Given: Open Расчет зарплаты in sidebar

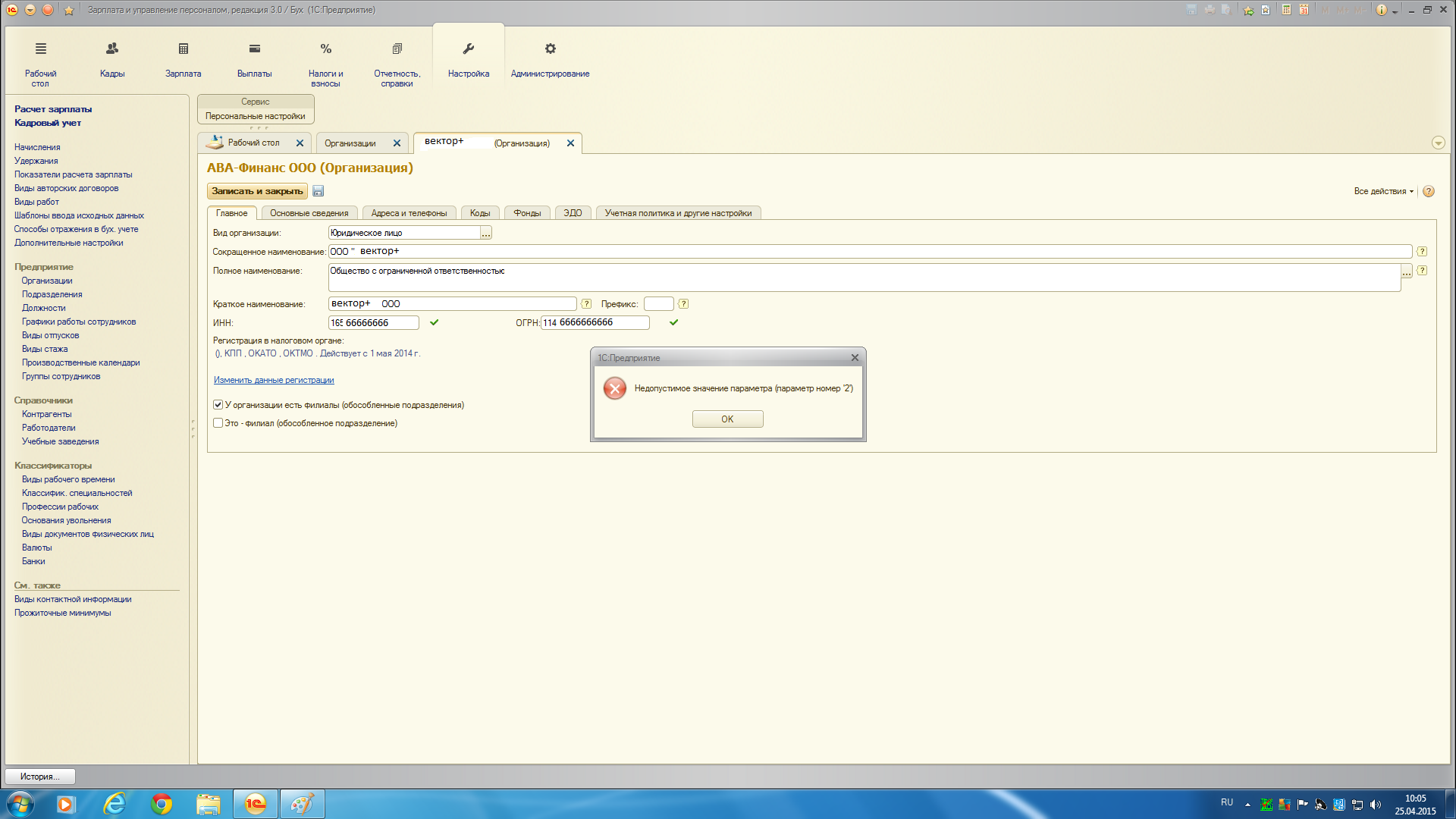Looking at the screenshot, I should tap(53, 109).
